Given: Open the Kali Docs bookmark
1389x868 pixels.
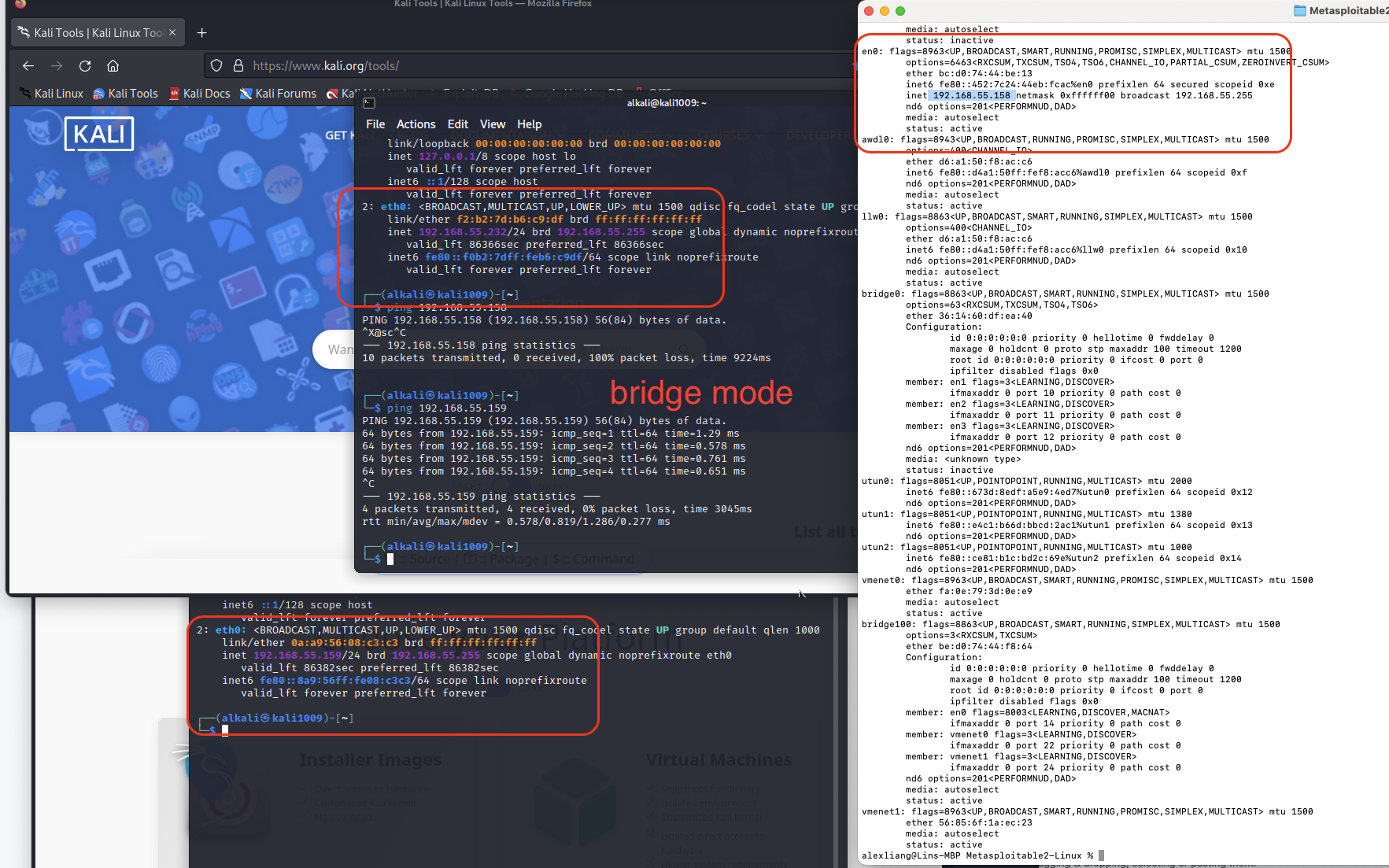Looking at the screenshot, I should coord(207,93).
